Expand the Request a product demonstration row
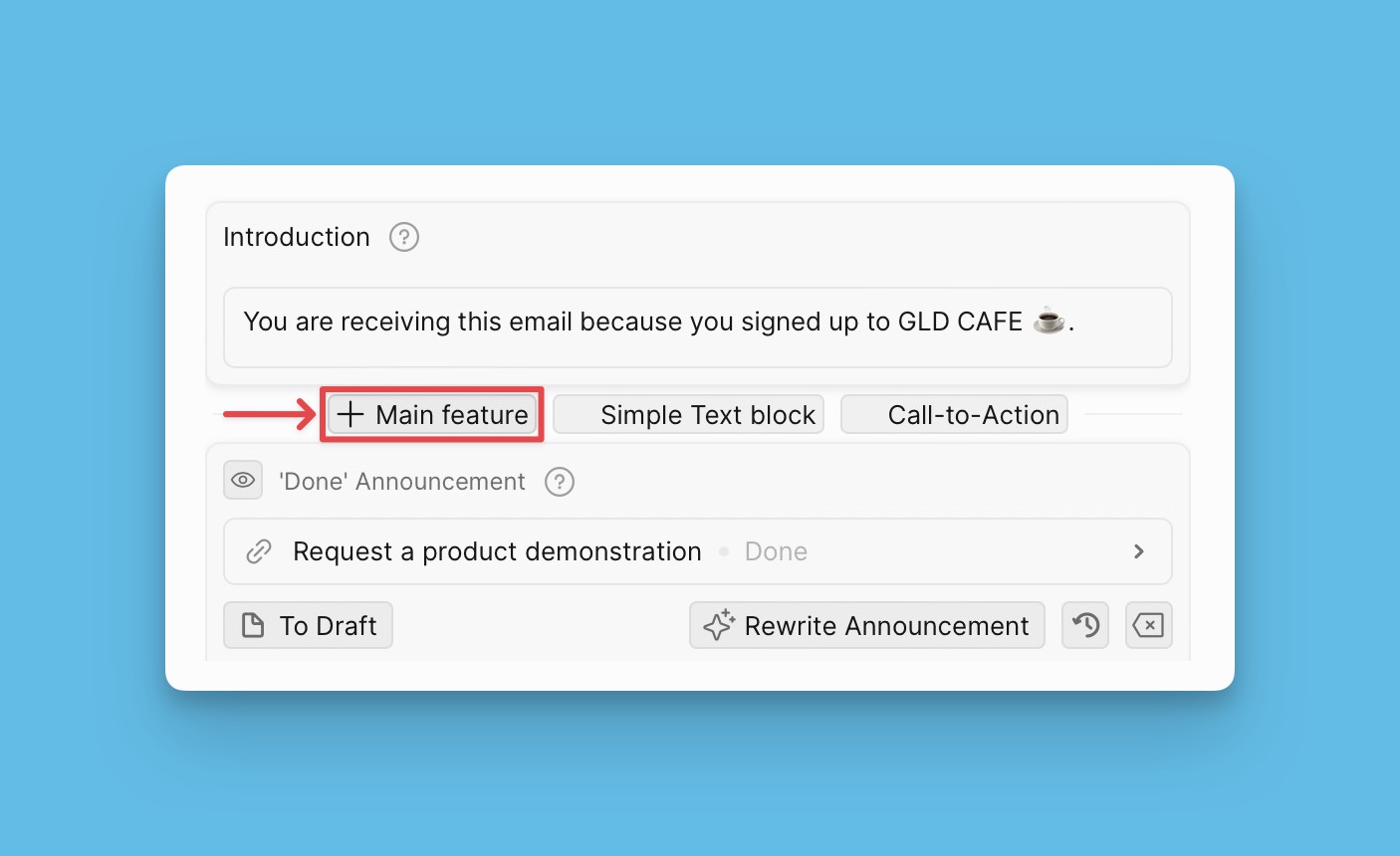The height and width of the screenshot is (856, 1400). 1138,550
